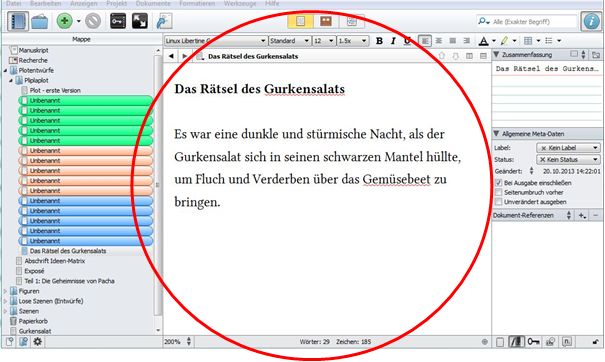Switch to outliner view mode
This screenshot has height=362, width=605.
(x=352, y=21)
